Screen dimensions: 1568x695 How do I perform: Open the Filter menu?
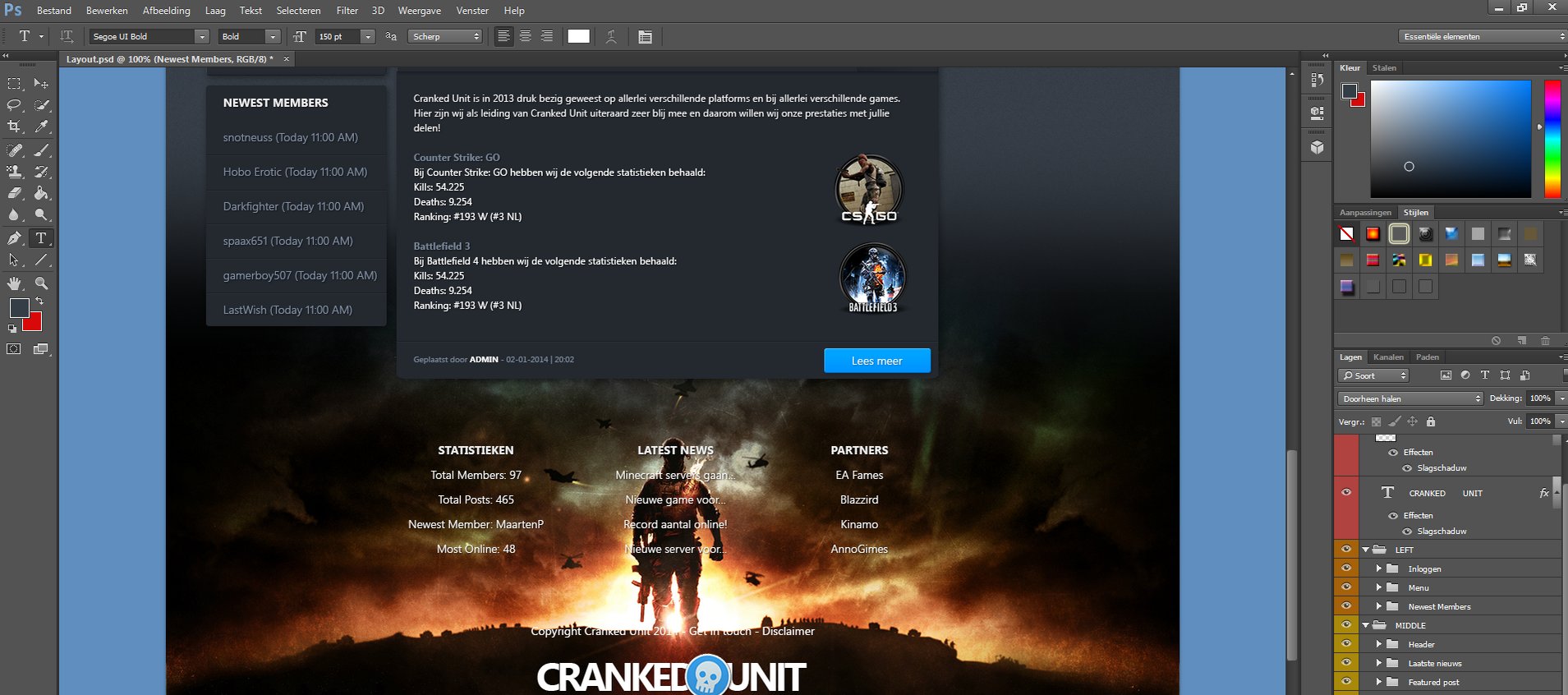347,11
